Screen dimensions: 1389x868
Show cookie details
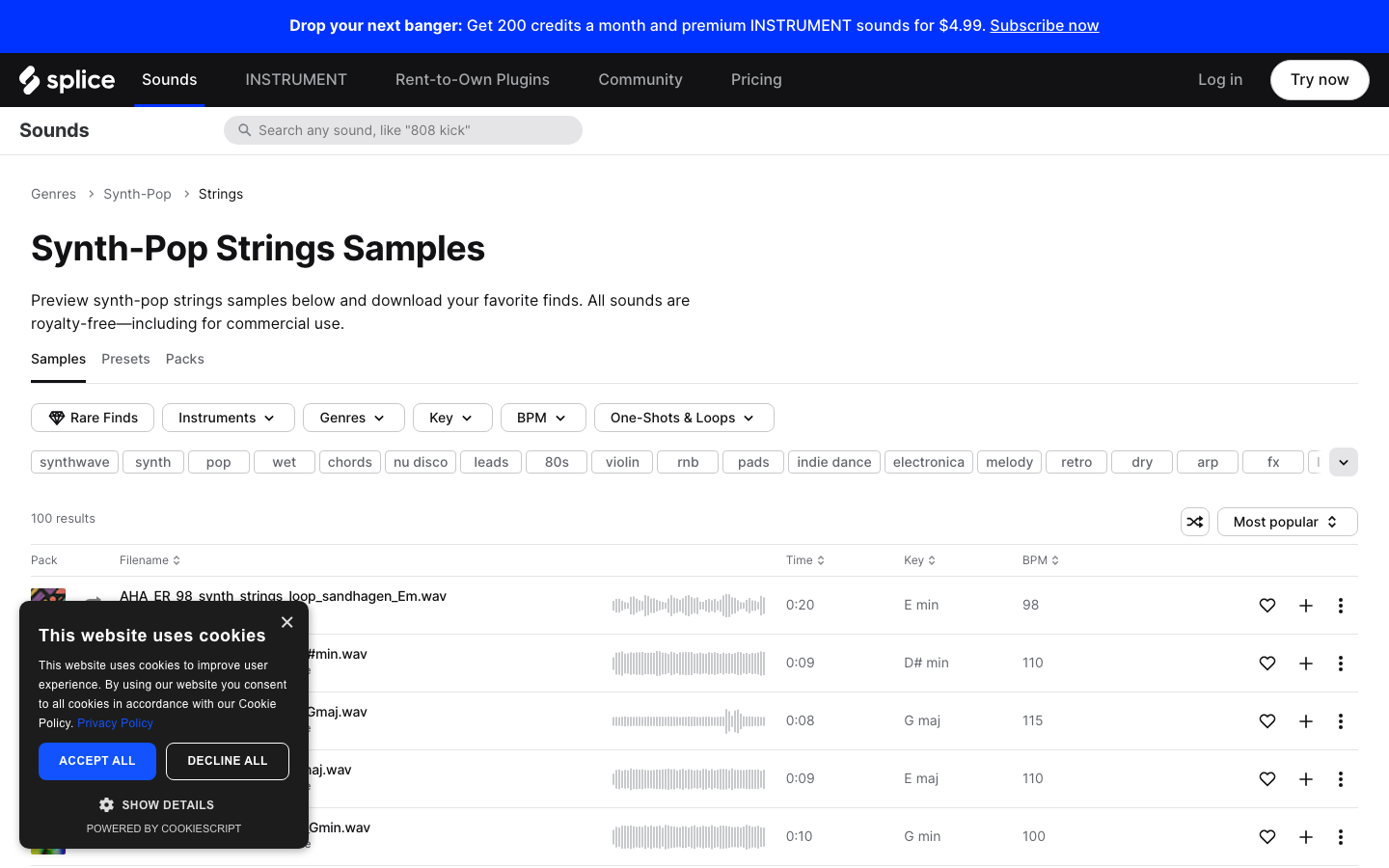(156, 804)
